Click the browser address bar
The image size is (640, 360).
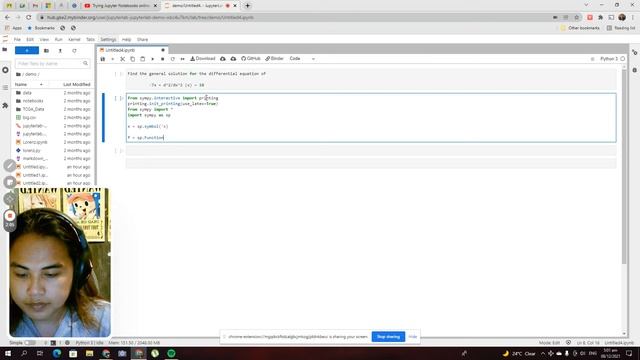point(294,18)
